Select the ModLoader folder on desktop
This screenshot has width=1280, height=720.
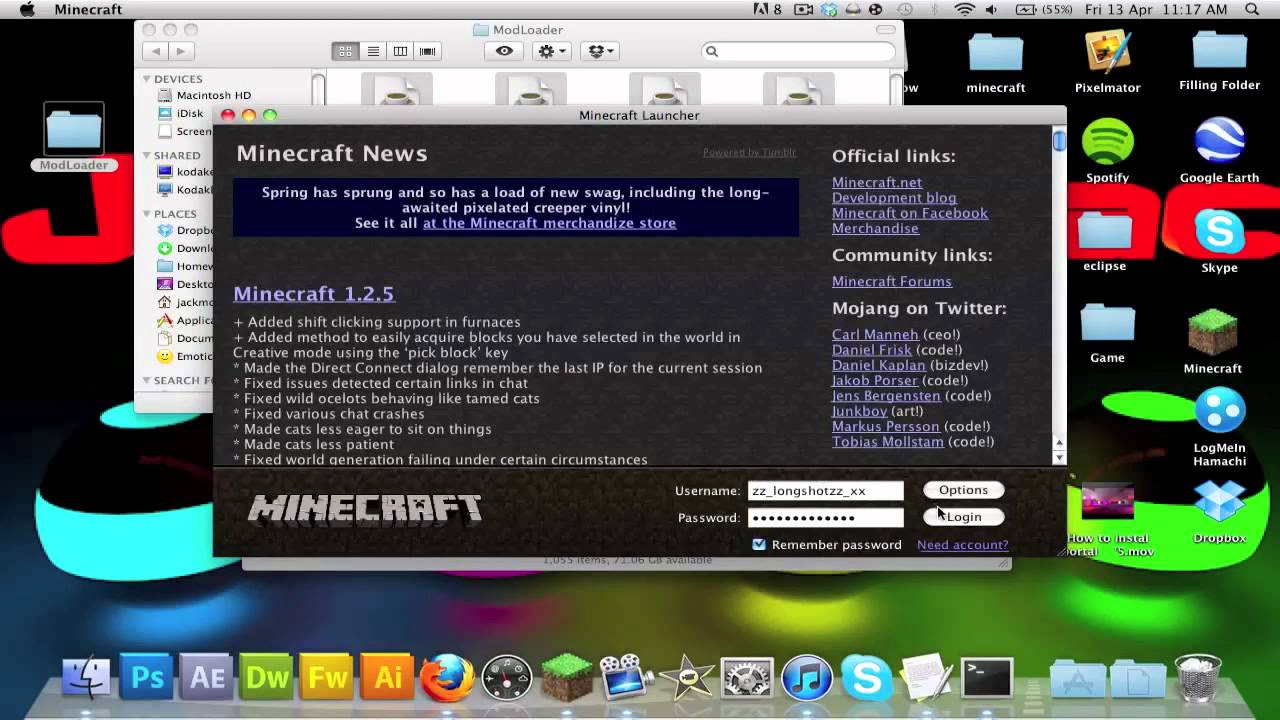(74, 131)
